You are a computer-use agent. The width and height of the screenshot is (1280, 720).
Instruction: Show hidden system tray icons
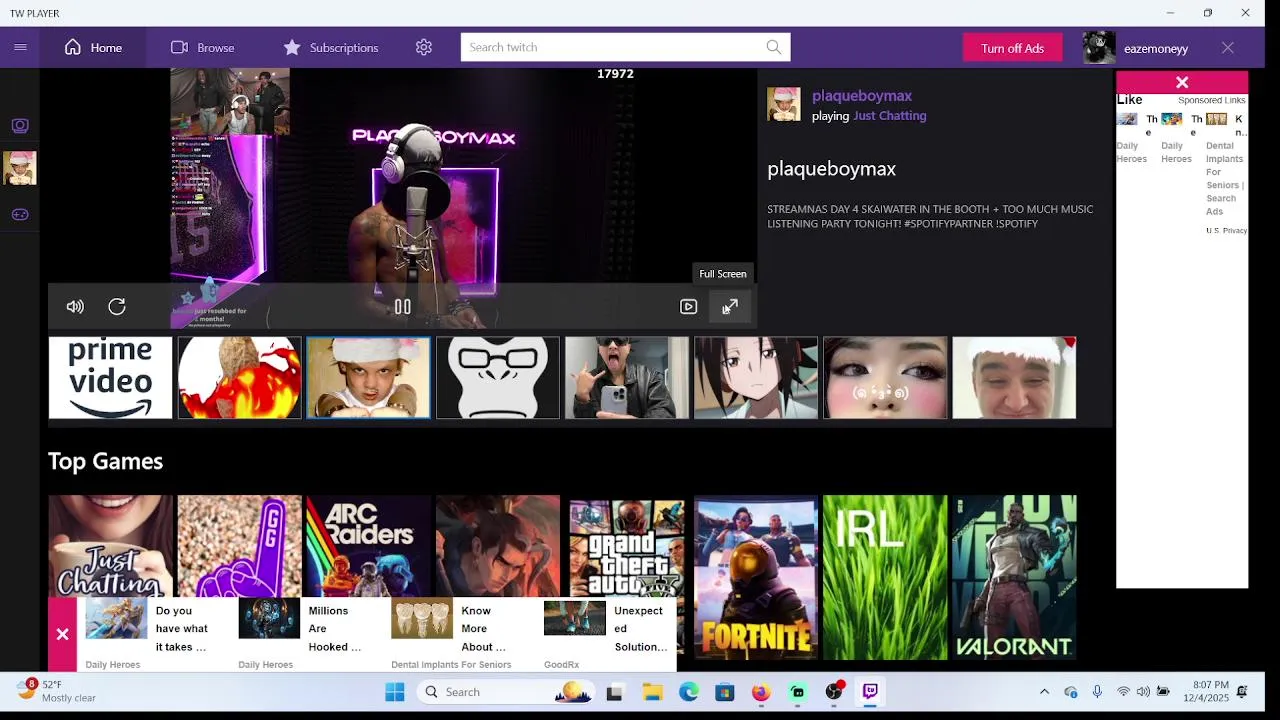1044,692
